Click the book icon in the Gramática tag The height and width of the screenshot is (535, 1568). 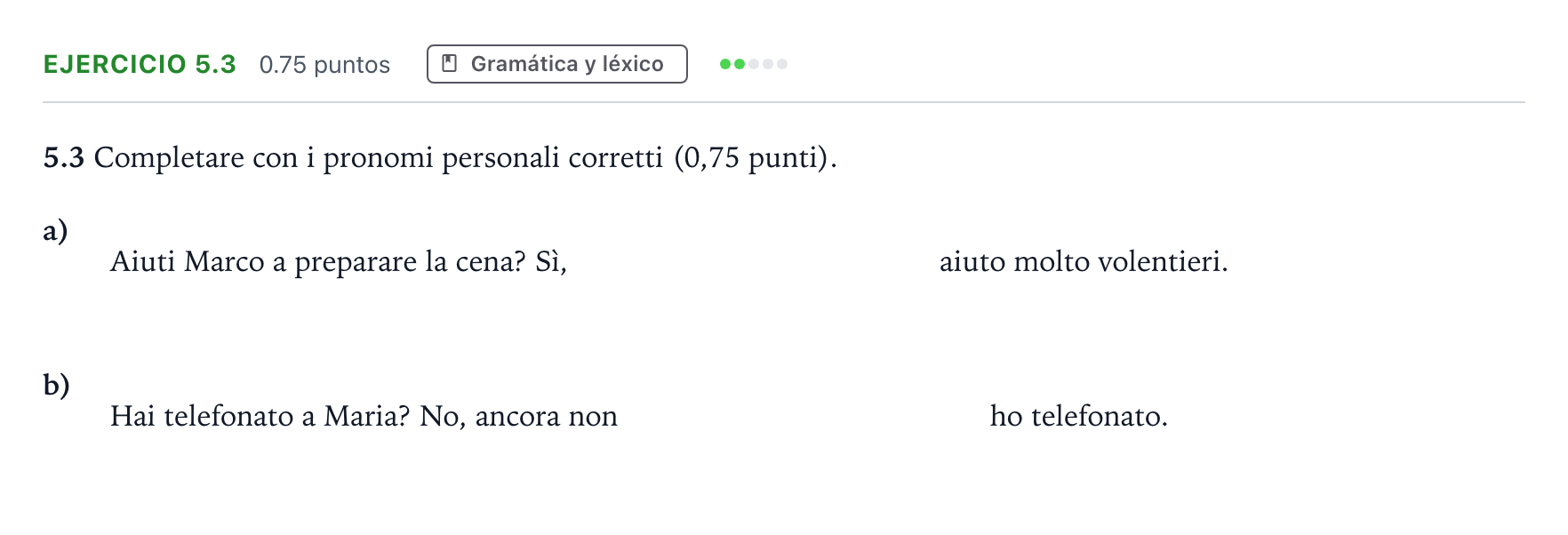point(450,63)
